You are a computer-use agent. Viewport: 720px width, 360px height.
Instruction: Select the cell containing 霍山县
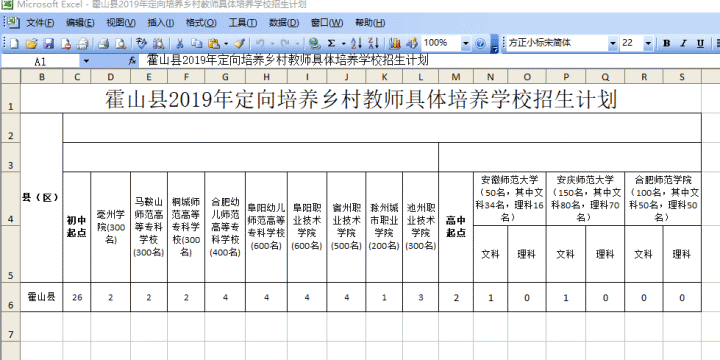(42, 297)
